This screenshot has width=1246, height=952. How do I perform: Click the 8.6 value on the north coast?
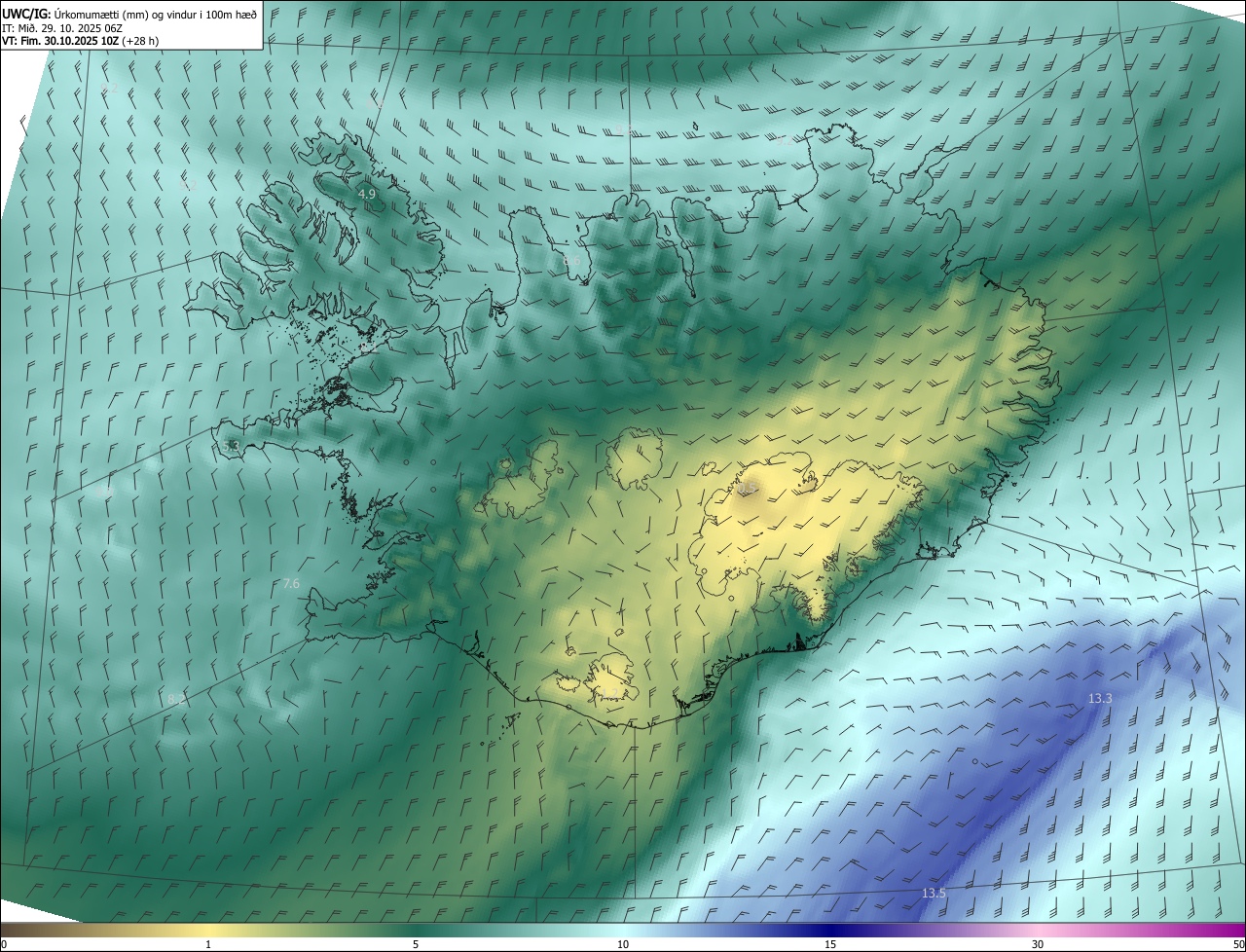571,261
